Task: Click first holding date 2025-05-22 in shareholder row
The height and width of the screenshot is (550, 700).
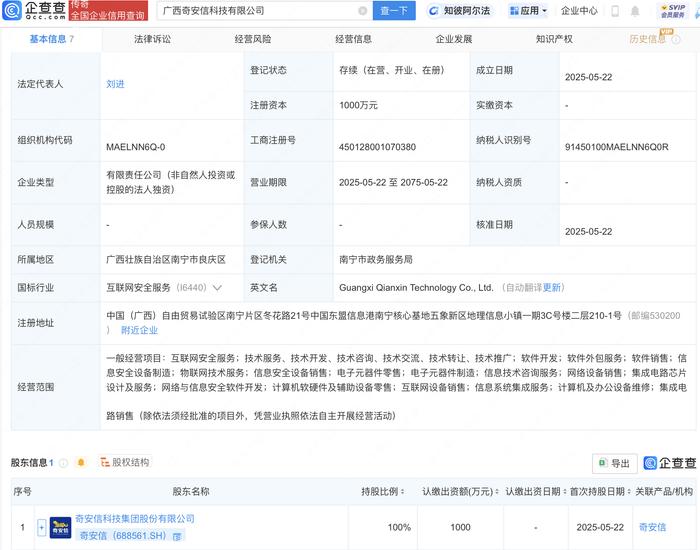Action: tap(600, 528)
